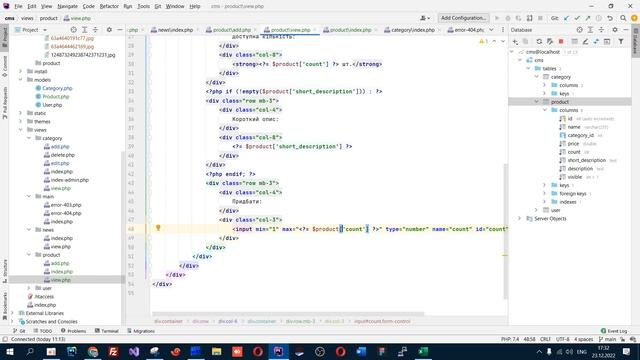This screenshot has width=640, height=360.
Task: Click the orange IDE updates icon
Action: (x=634, y=18)
